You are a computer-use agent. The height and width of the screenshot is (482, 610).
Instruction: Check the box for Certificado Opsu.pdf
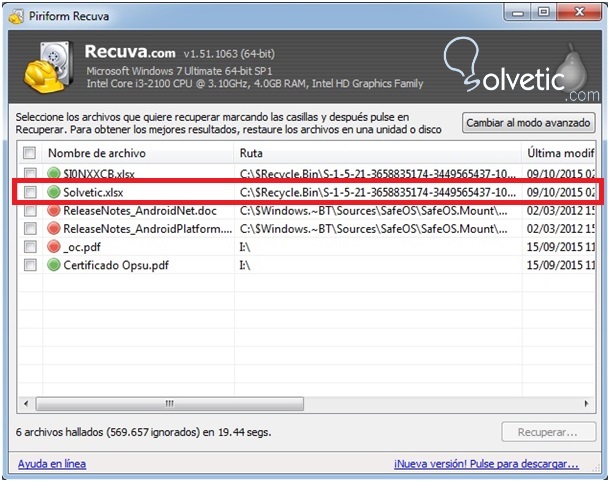(x=30, y=265)
